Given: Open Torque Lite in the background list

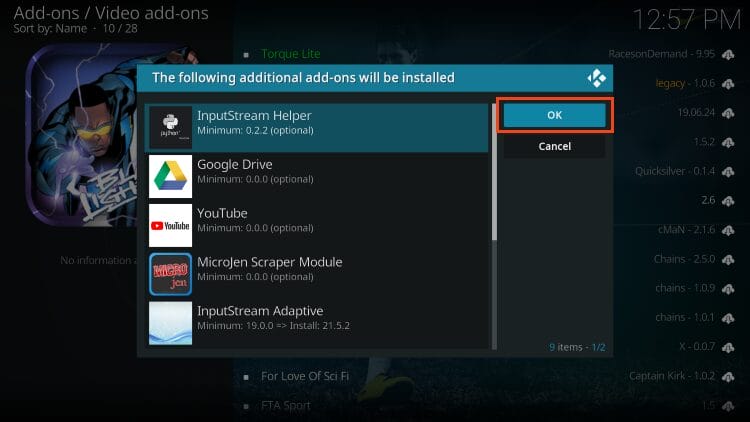Looking at the screenshot, I should (x=291, y=54).
